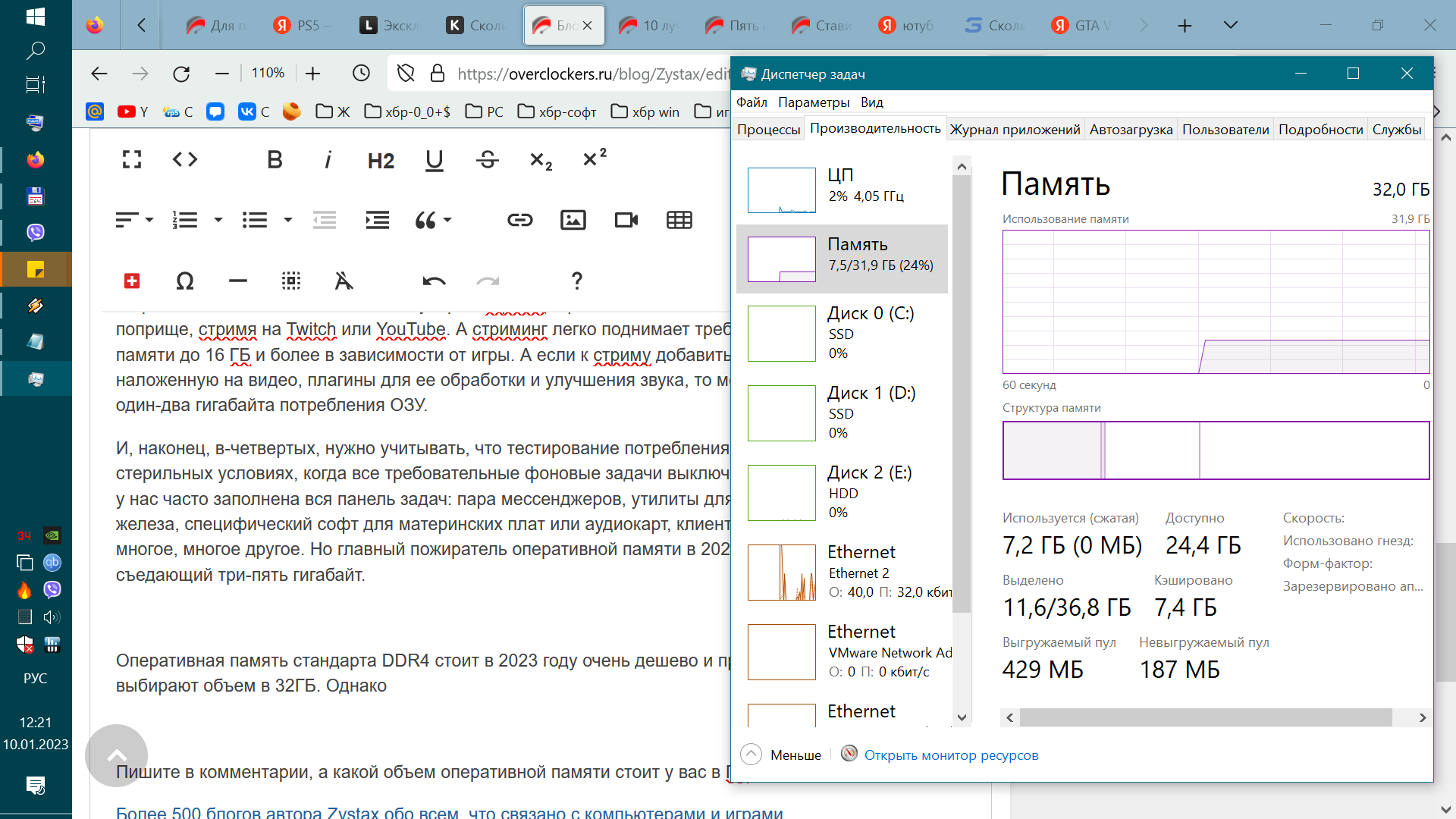Insert a table in editor
Viewport: 1456px width, 819px height.
click(679, 220)
